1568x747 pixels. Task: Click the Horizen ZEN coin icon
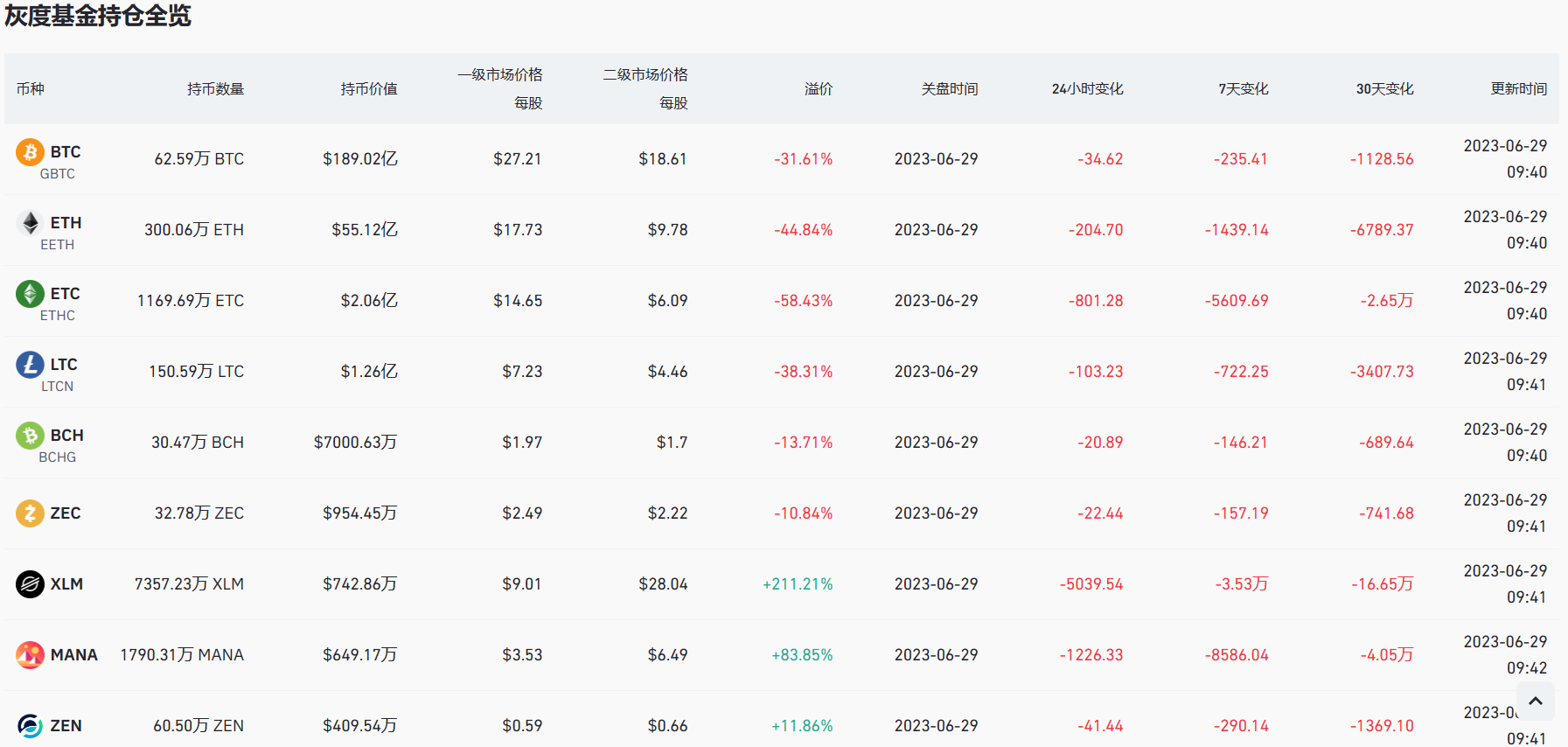point(30,726)
